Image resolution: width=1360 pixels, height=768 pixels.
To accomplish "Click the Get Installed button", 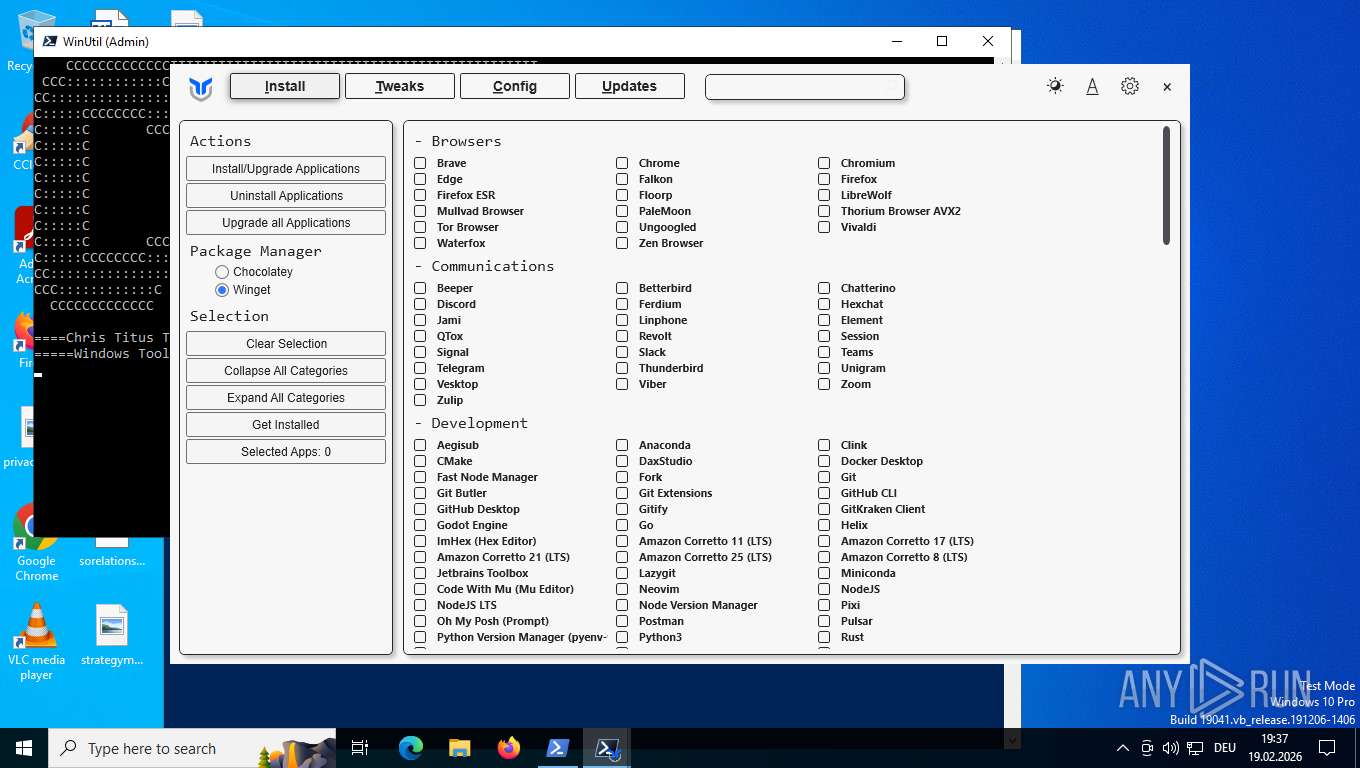I will [x=286, y=425].
